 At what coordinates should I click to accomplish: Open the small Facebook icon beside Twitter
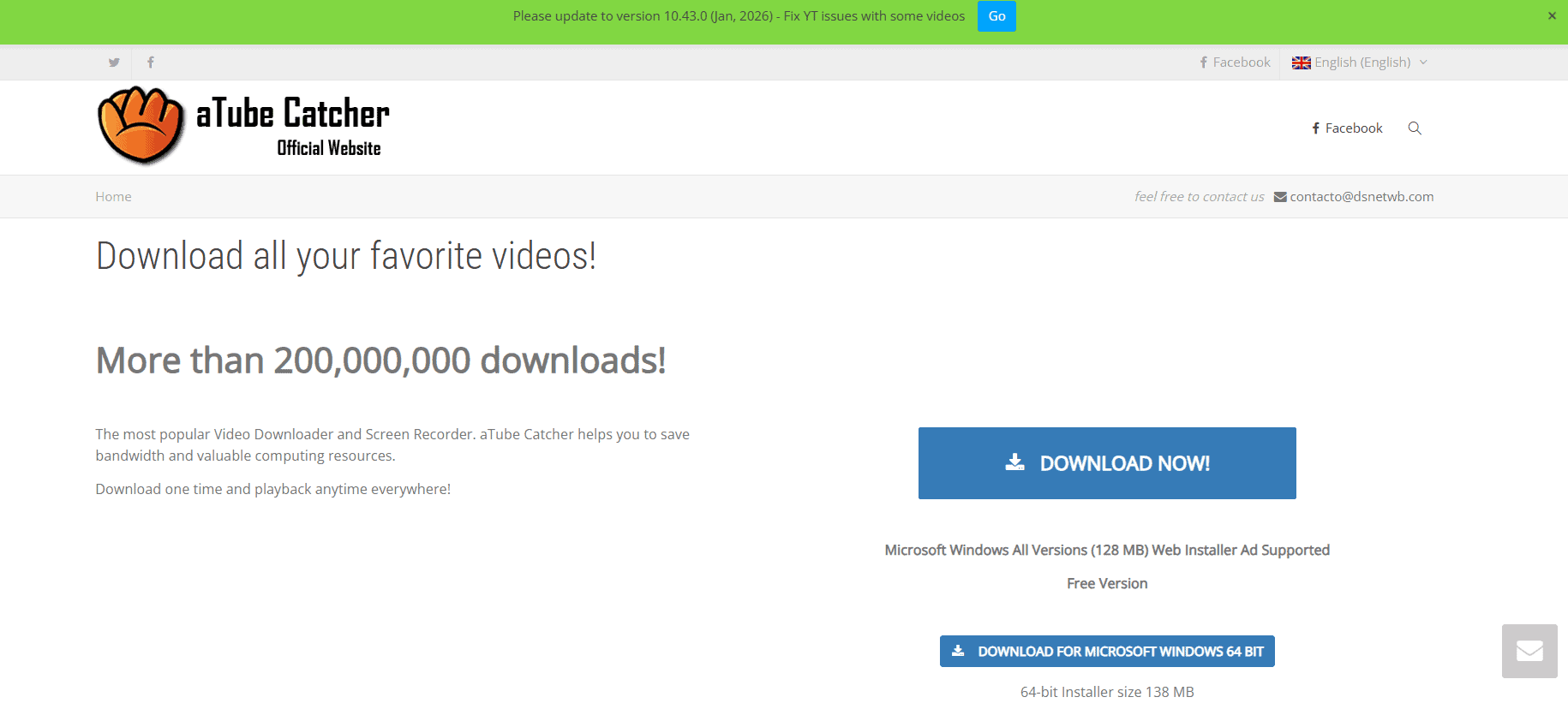coord(151,63)
